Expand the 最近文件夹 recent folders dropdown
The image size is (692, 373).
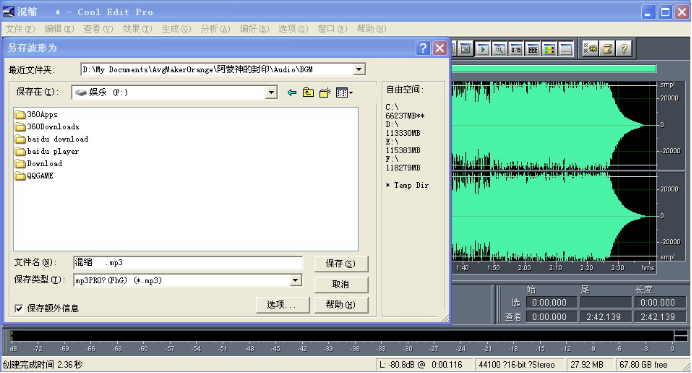[x=359, y=69]
